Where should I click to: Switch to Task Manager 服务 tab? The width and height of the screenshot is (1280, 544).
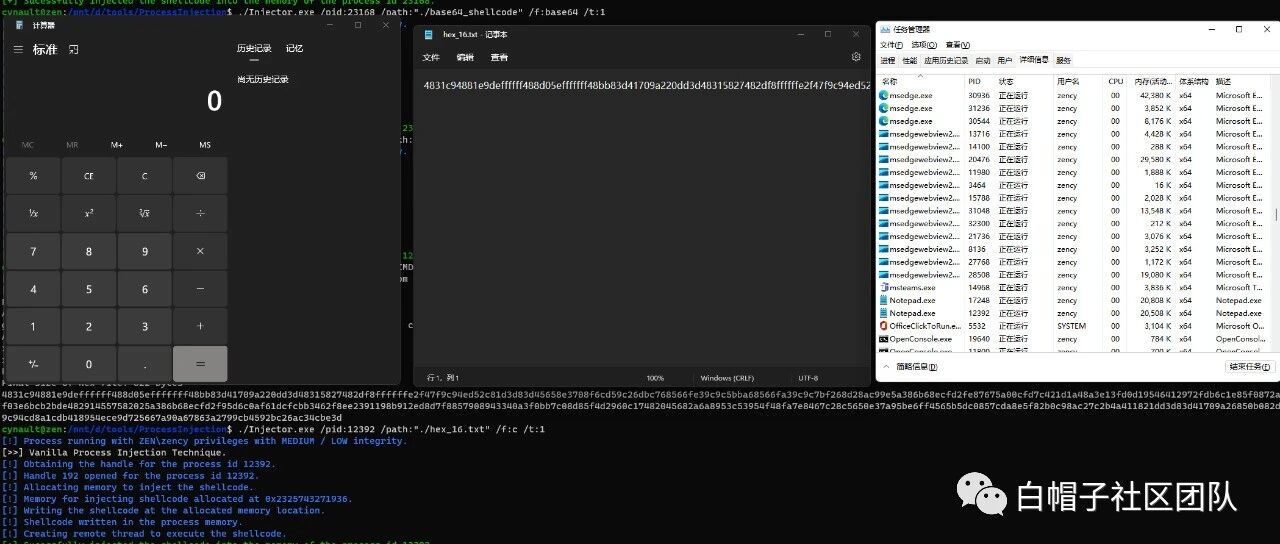pos(1063,60)
